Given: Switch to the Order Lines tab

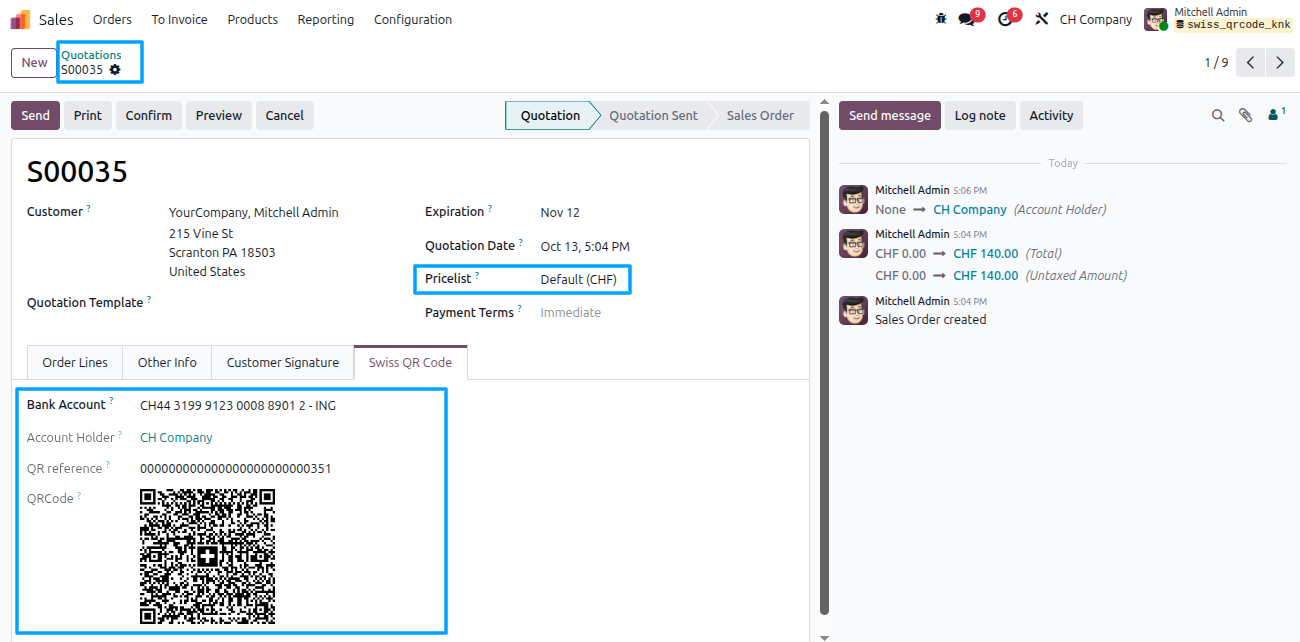Looking at the screenshot, I should click(x=75, y=362).
